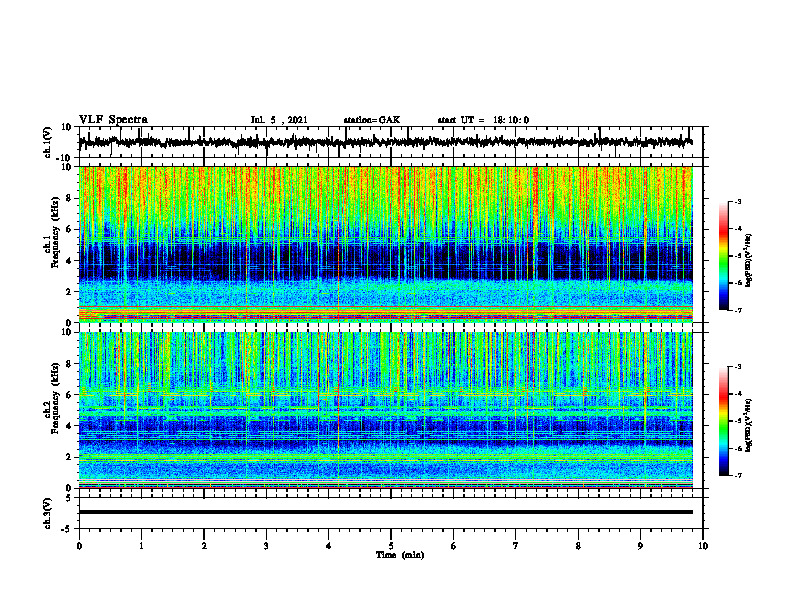Click time-axis tick label "2"

point(204,546)
